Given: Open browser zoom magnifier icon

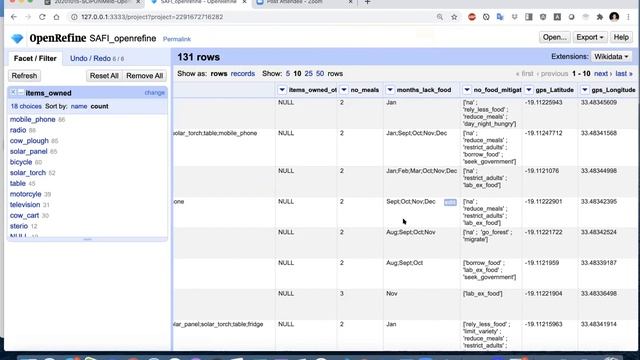Looking at the screenshot, I should click(x=440, y=17).
